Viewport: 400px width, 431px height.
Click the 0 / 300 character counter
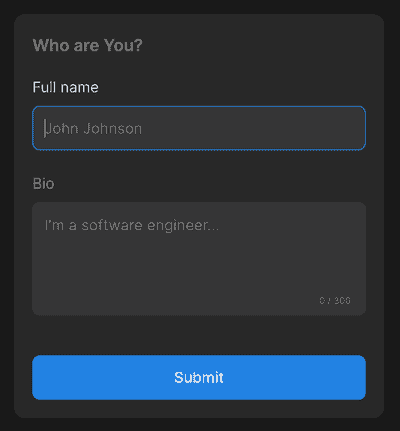pyautogui.click(x=335, y=300)
